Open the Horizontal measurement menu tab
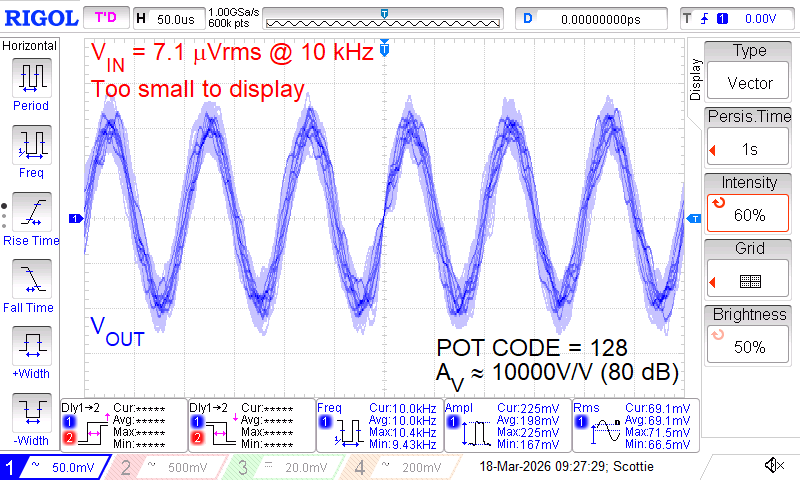Screen dimensions: 800x480 click(30, 46)
